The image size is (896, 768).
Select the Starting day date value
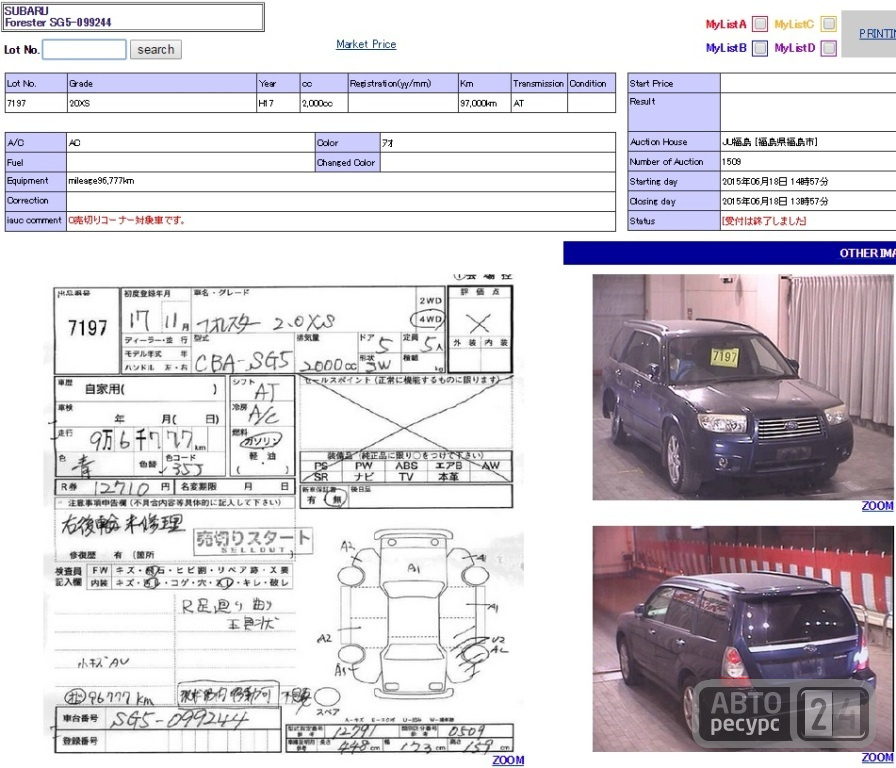775,181
